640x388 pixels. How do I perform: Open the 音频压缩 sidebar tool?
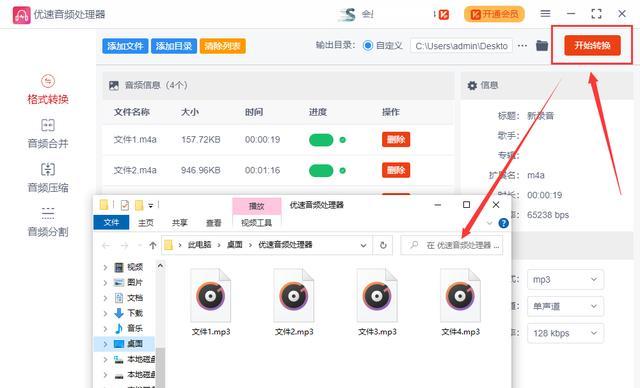tap(48, 178)
